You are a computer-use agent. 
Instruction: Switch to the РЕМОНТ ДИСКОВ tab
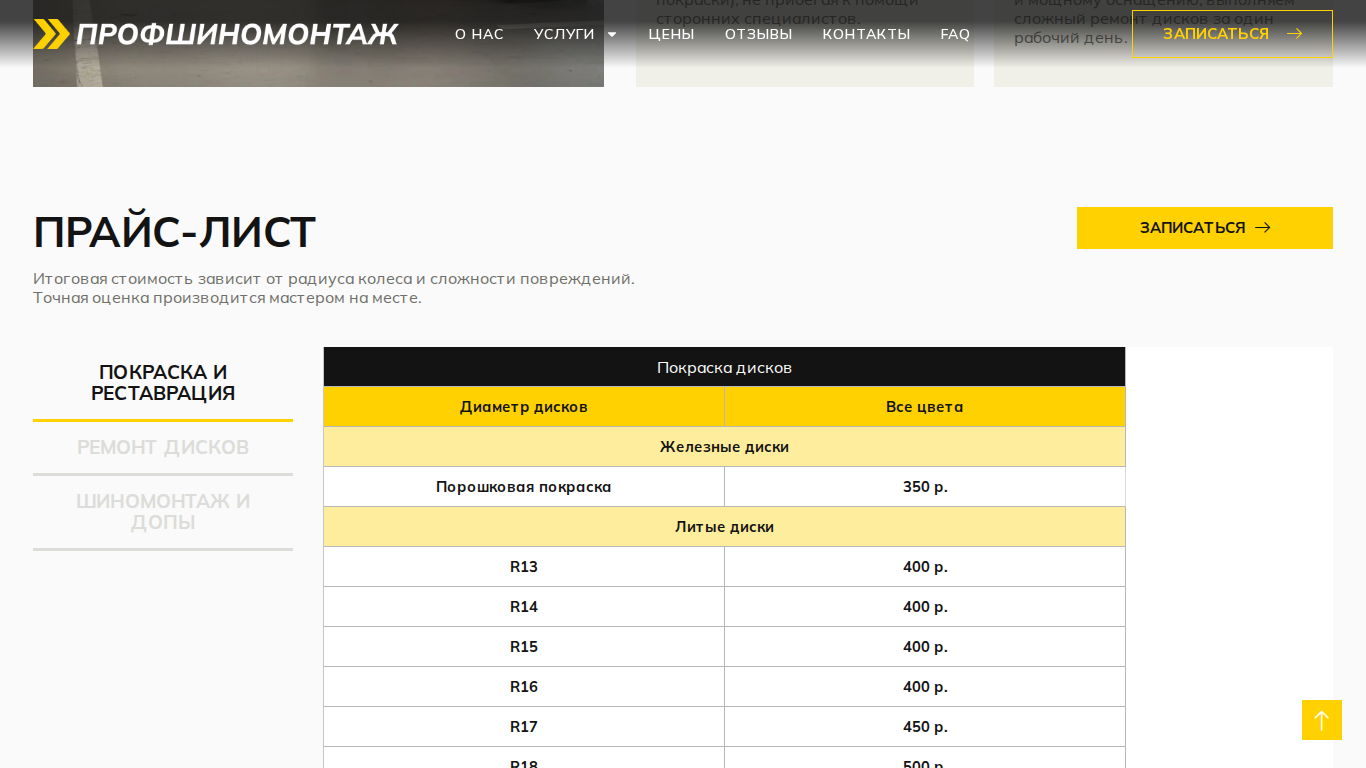163,447
